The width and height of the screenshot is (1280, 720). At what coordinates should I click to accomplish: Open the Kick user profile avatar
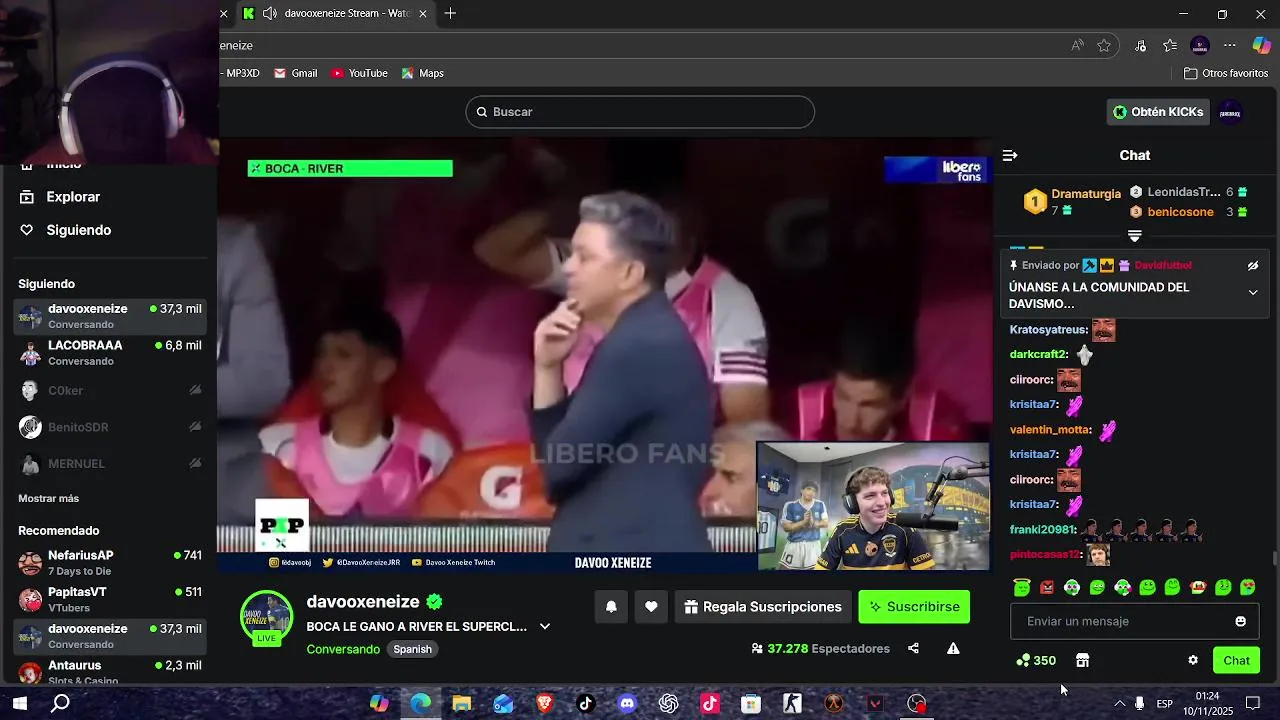[x=1231, y=112]
